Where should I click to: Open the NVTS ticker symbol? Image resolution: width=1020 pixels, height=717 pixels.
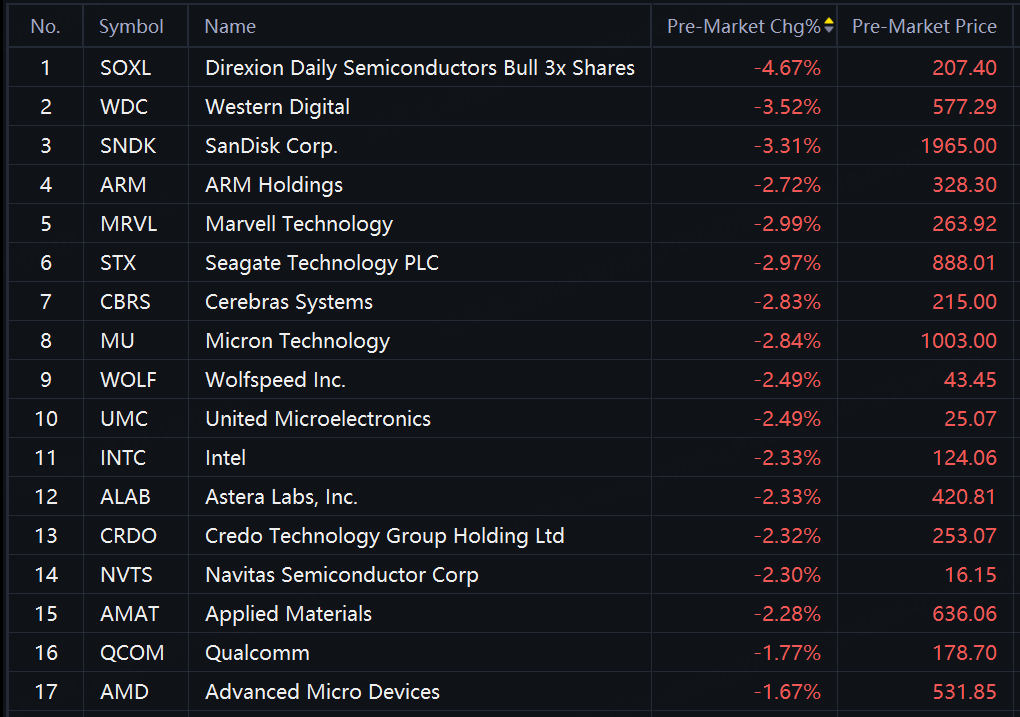(x=126, y=575)
